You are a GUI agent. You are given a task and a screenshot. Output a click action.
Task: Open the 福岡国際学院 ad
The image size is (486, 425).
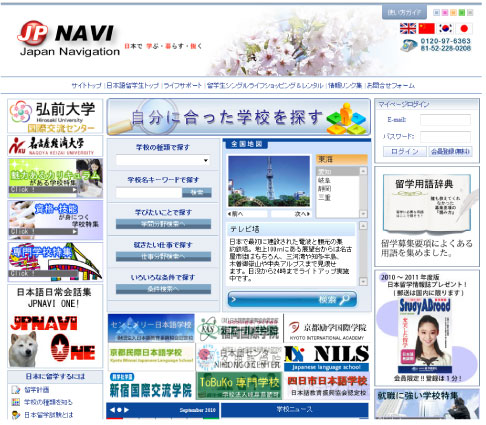(x=239, y=328)
